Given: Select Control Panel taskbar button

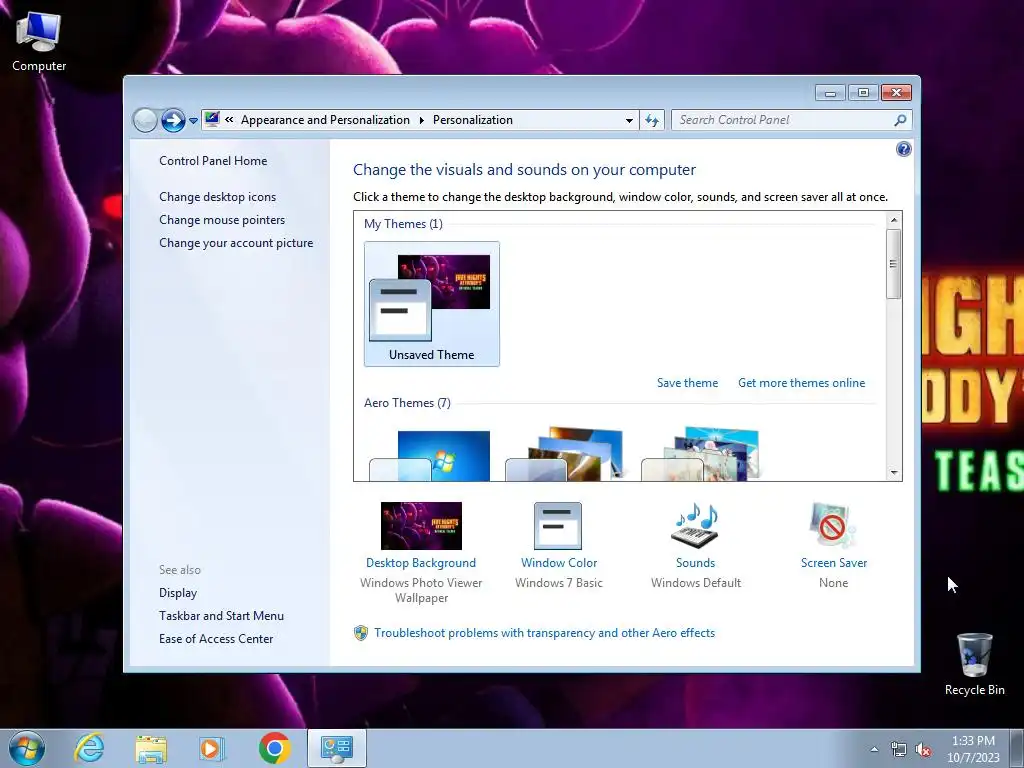Looking at the screenshot, I should pyautogui.click(x=337, y=748).
